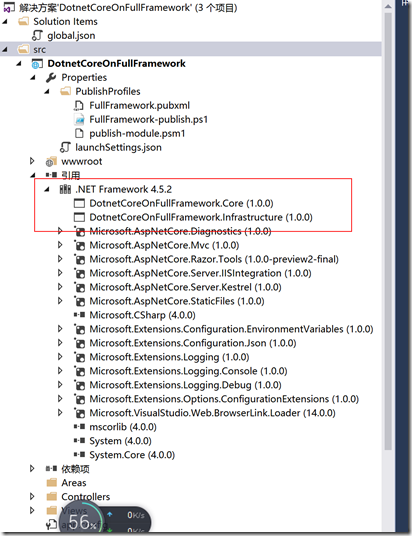
Task: Collapse the src folder node
Action: (5, 50)
